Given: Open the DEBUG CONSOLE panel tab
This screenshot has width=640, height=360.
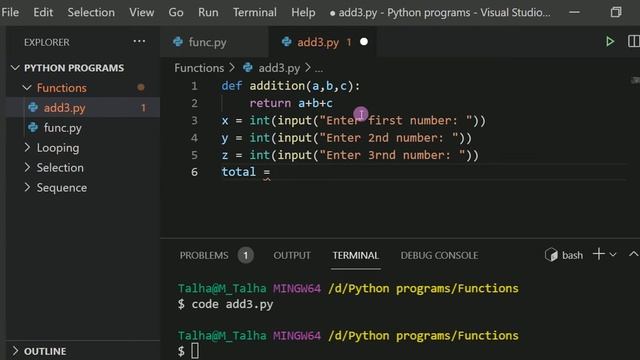Looking at the screenshot, I should click(439, 256).
